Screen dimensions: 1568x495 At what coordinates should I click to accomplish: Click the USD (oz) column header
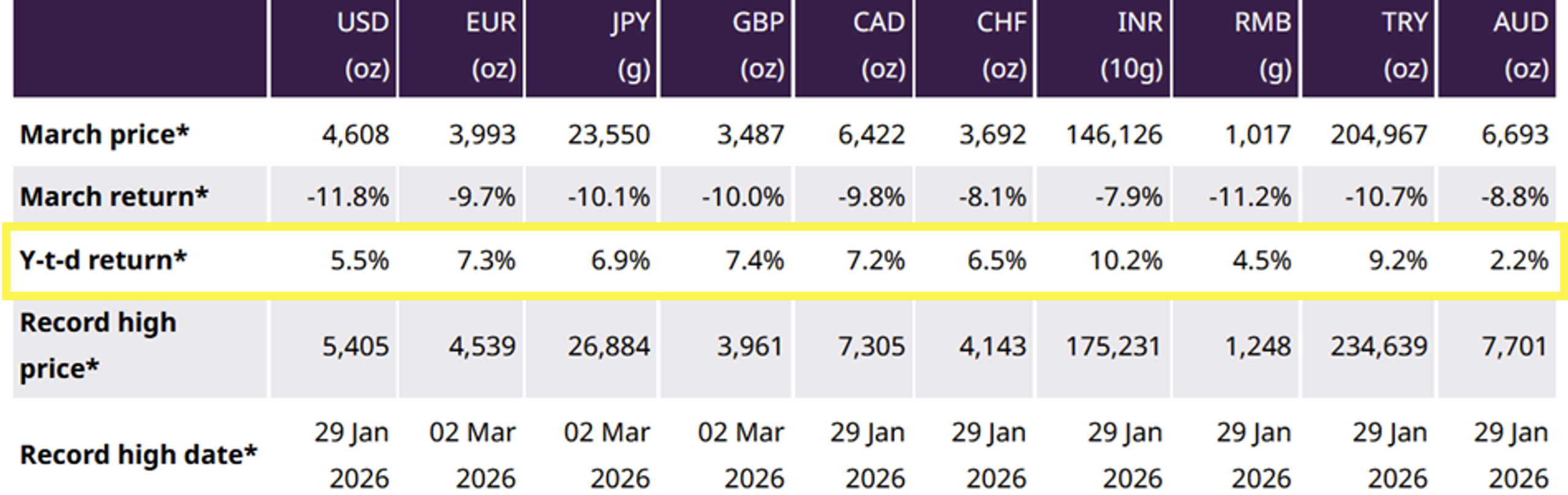[x=365, y=46]
